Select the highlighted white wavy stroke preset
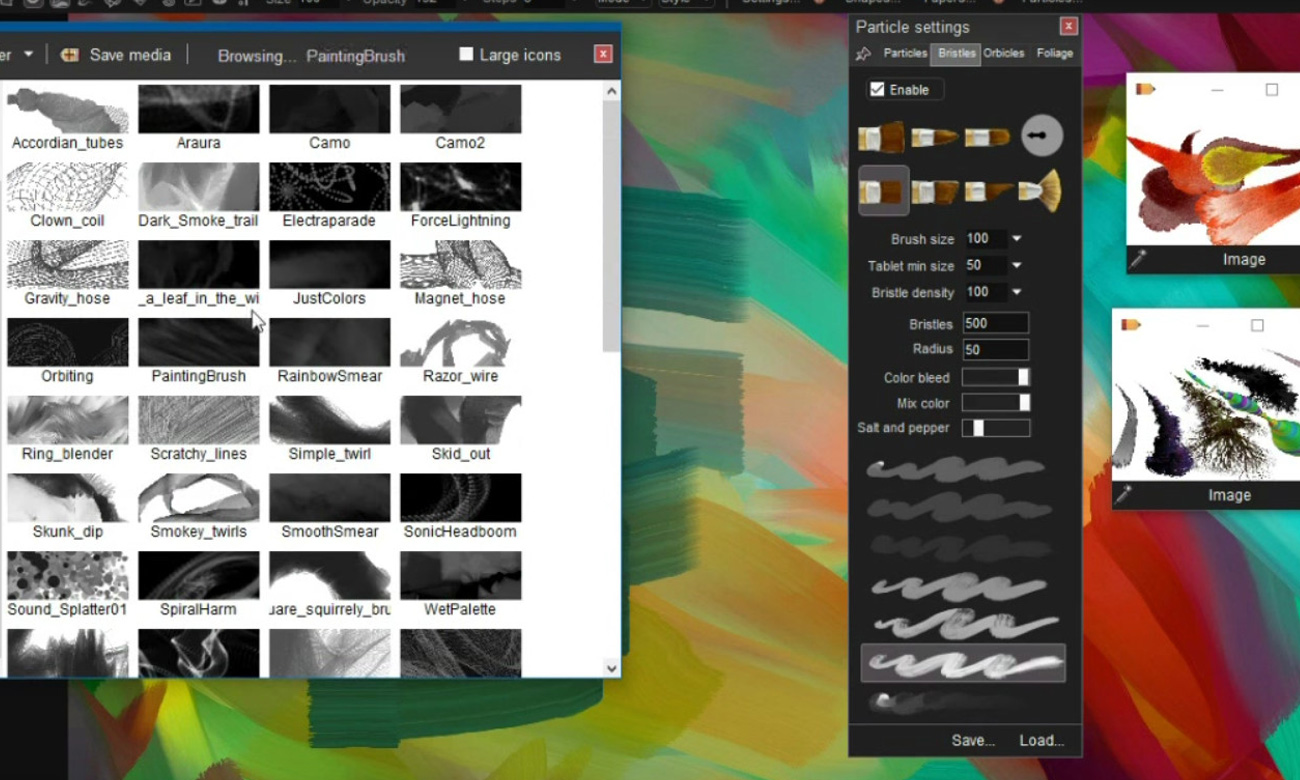 click(962, 663)
